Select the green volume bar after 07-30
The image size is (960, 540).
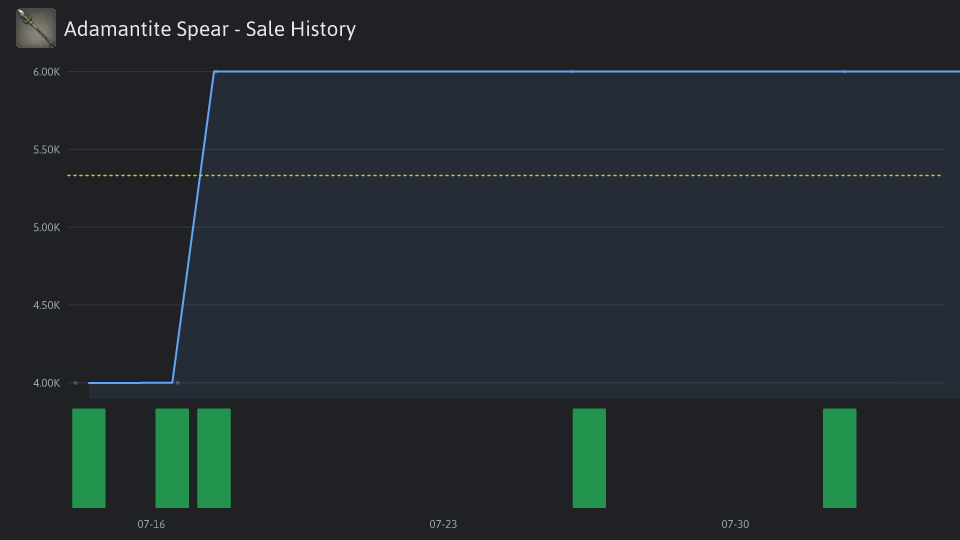tap(839, 458)
